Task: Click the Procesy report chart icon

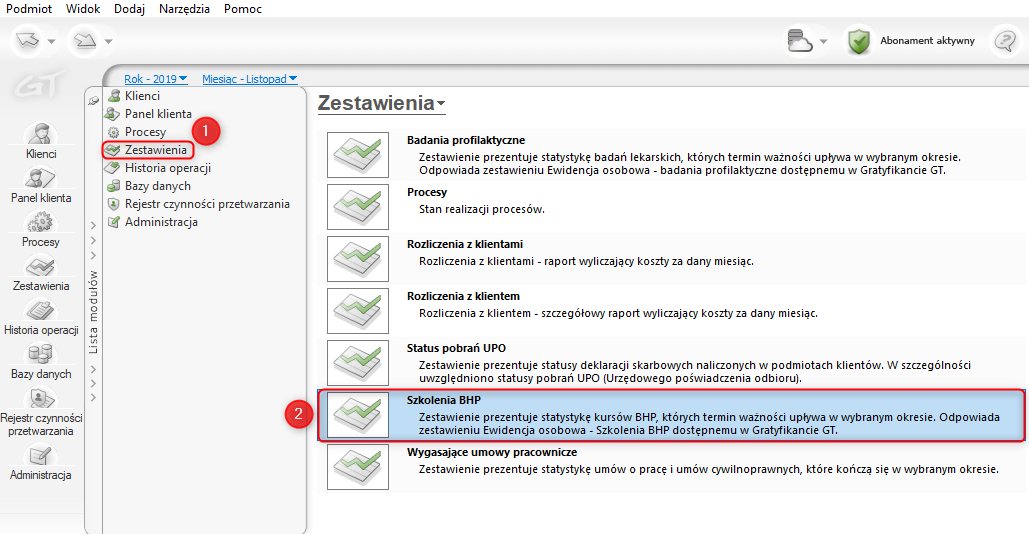Action: [x=358, y=207]
